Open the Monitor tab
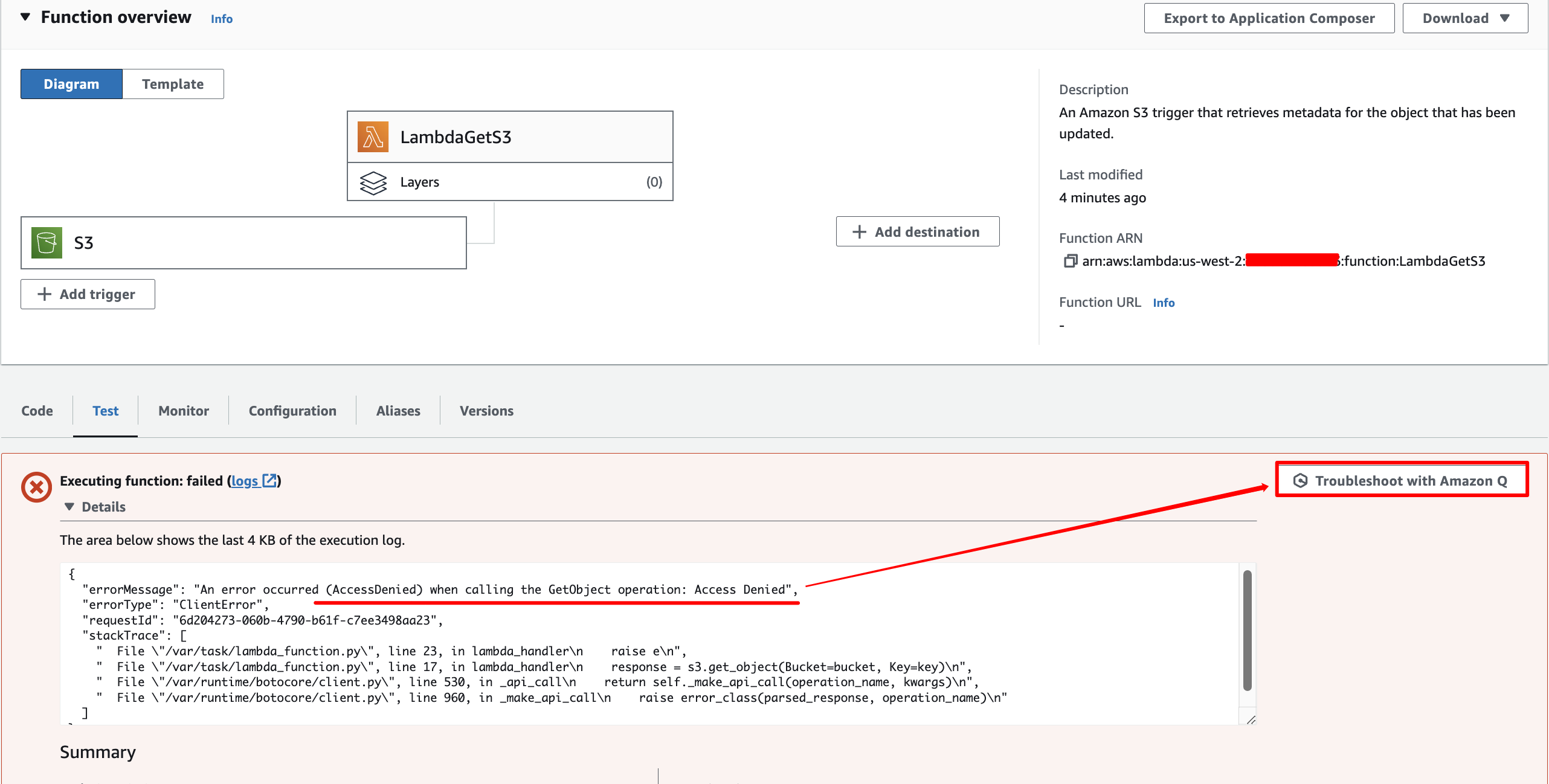The height and width of the screenshot is (784, 1549). (184, 411)
